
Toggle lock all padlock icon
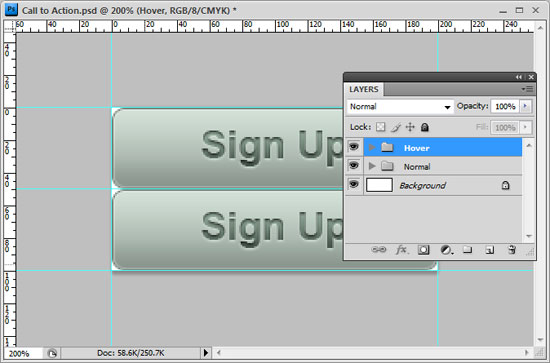click(425, 127)
